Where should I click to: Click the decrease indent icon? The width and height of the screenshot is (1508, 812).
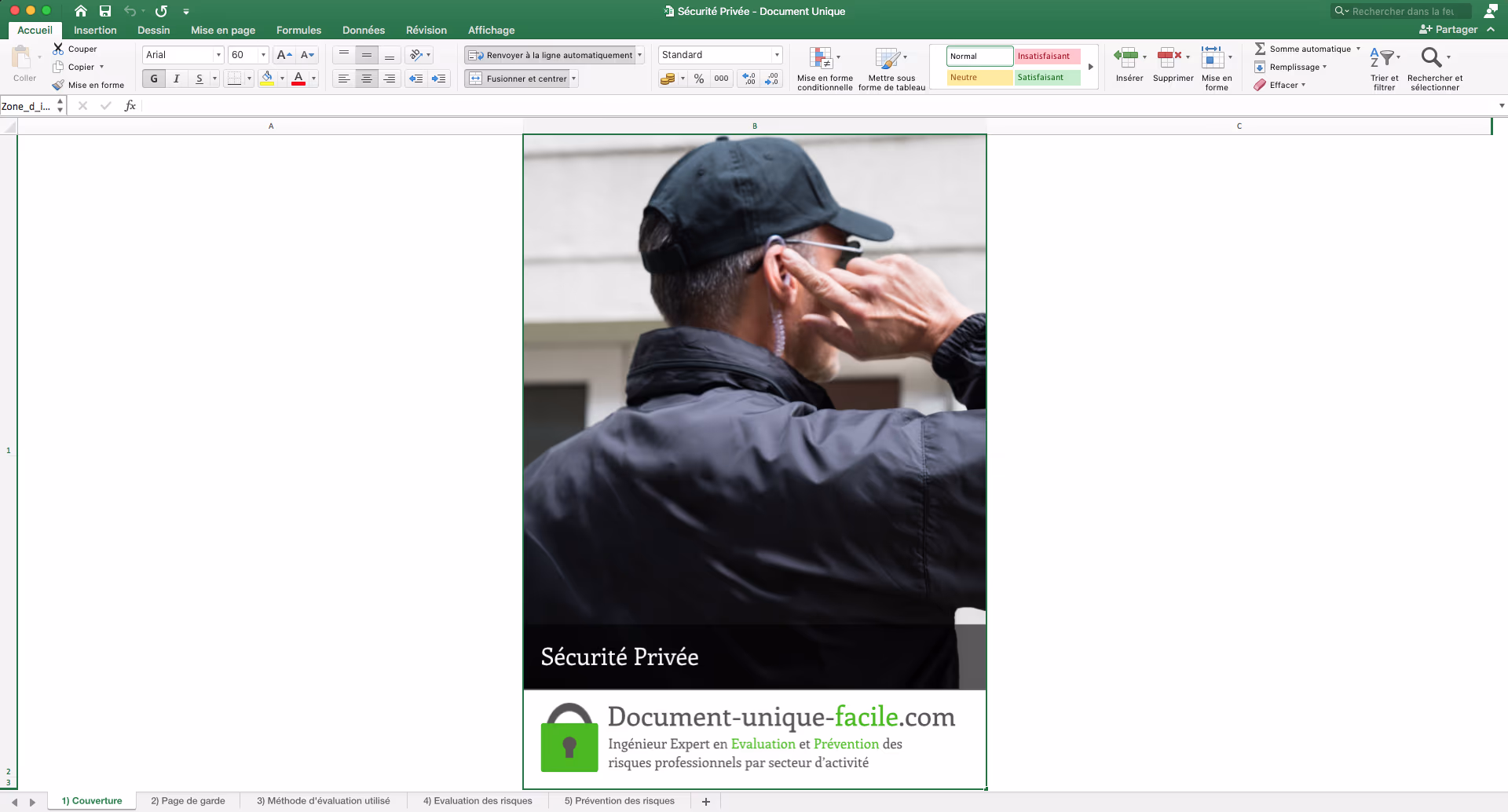(416, 79)
